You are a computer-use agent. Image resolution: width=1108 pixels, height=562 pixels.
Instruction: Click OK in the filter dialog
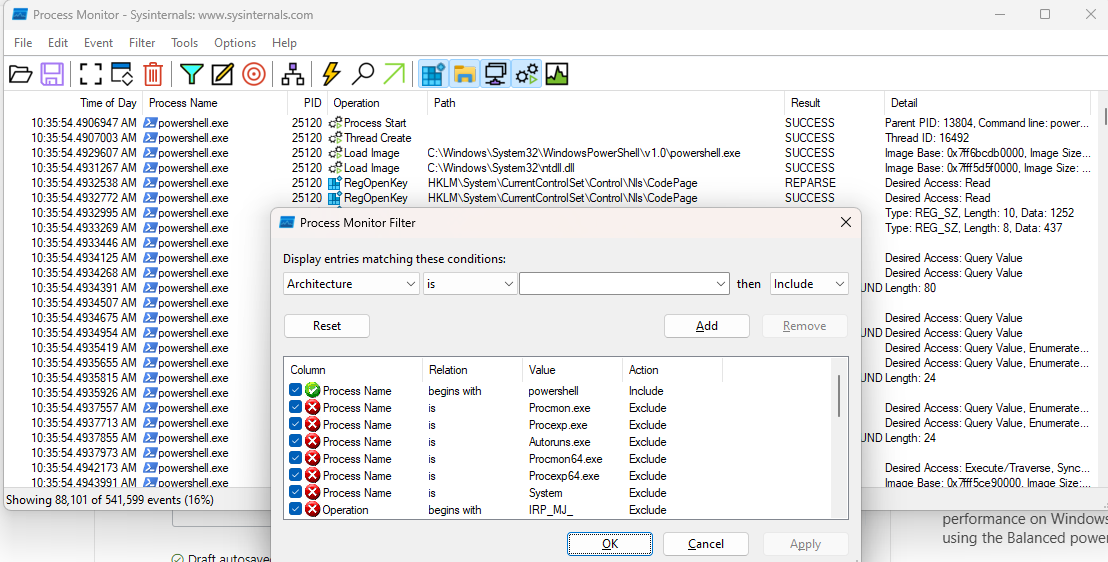(610, 544)
